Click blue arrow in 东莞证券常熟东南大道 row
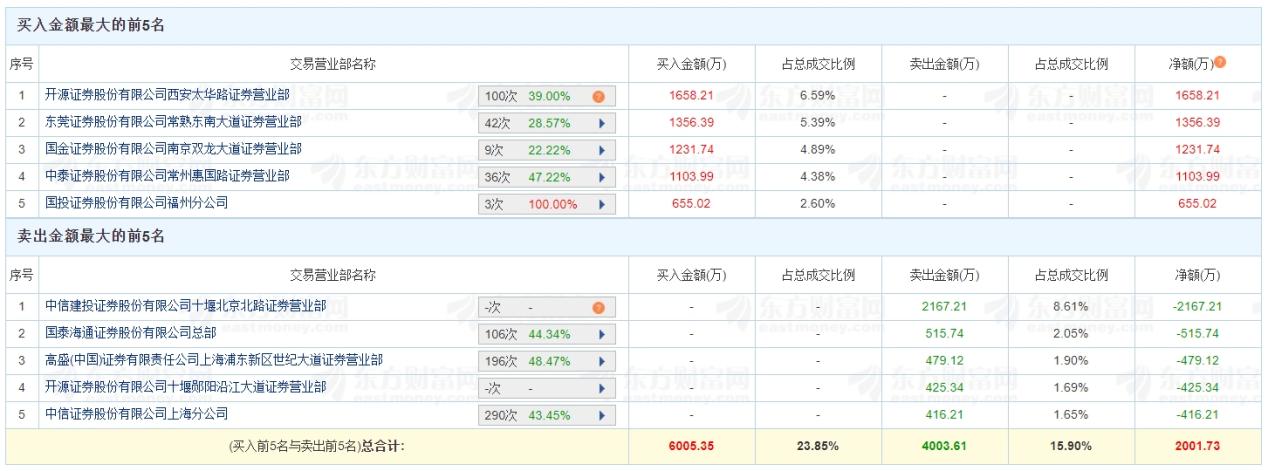The width and height of the screenshot is (1268, 471). click(x=602, y=123)
